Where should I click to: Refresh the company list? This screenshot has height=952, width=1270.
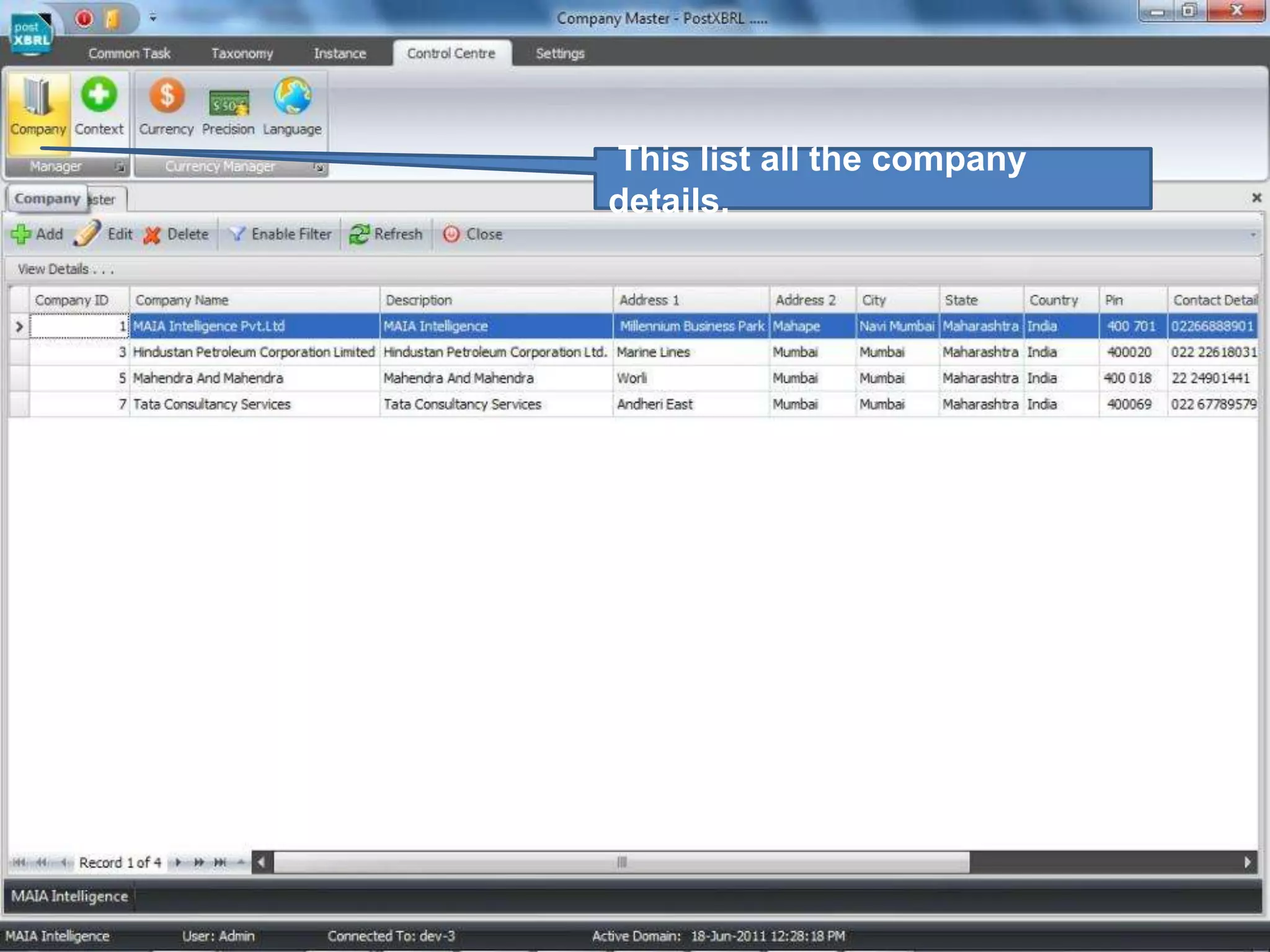[386, 234]
